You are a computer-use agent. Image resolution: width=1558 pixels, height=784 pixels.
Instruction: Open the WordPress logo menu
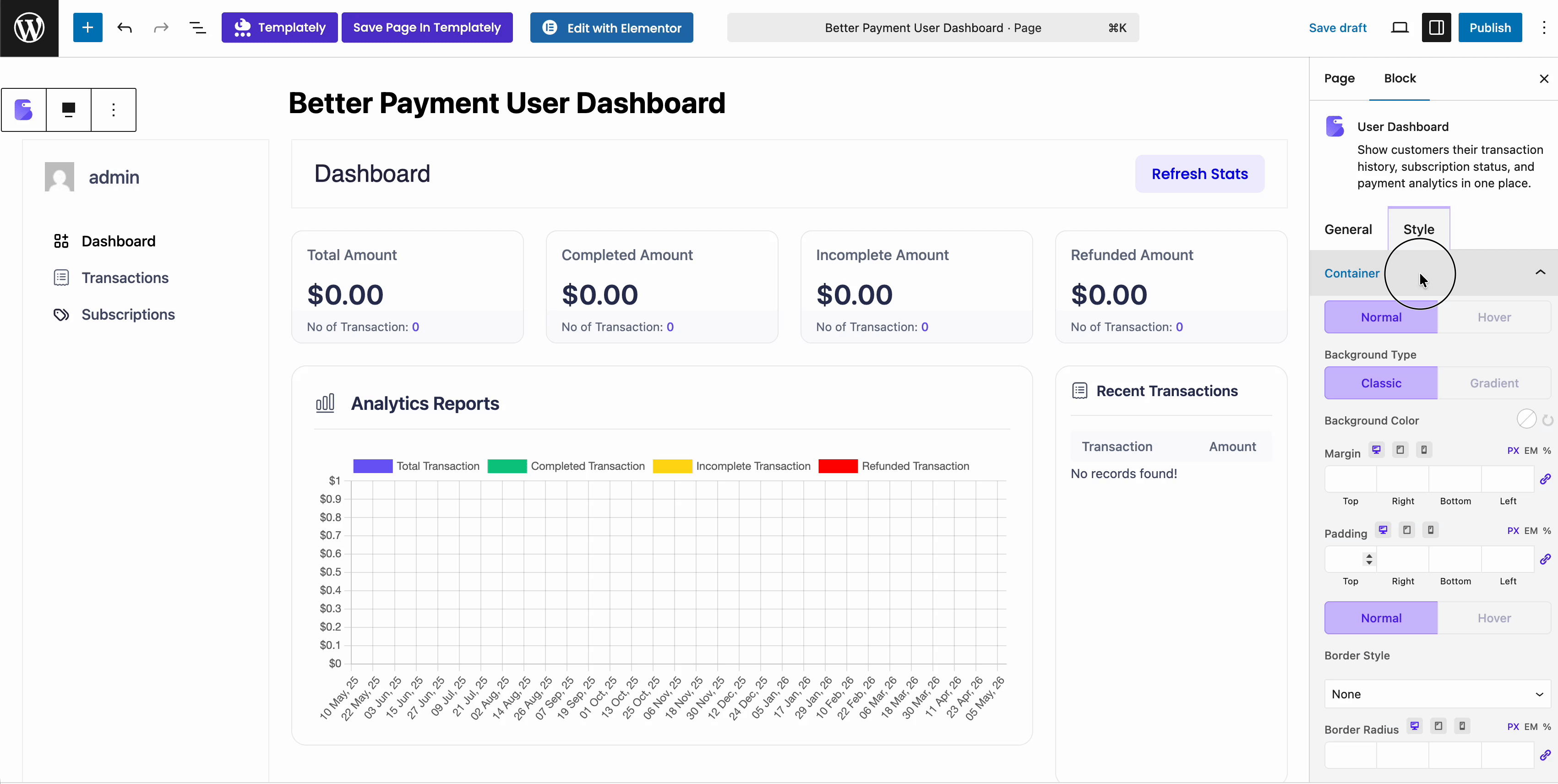click(x=29, y=28)
